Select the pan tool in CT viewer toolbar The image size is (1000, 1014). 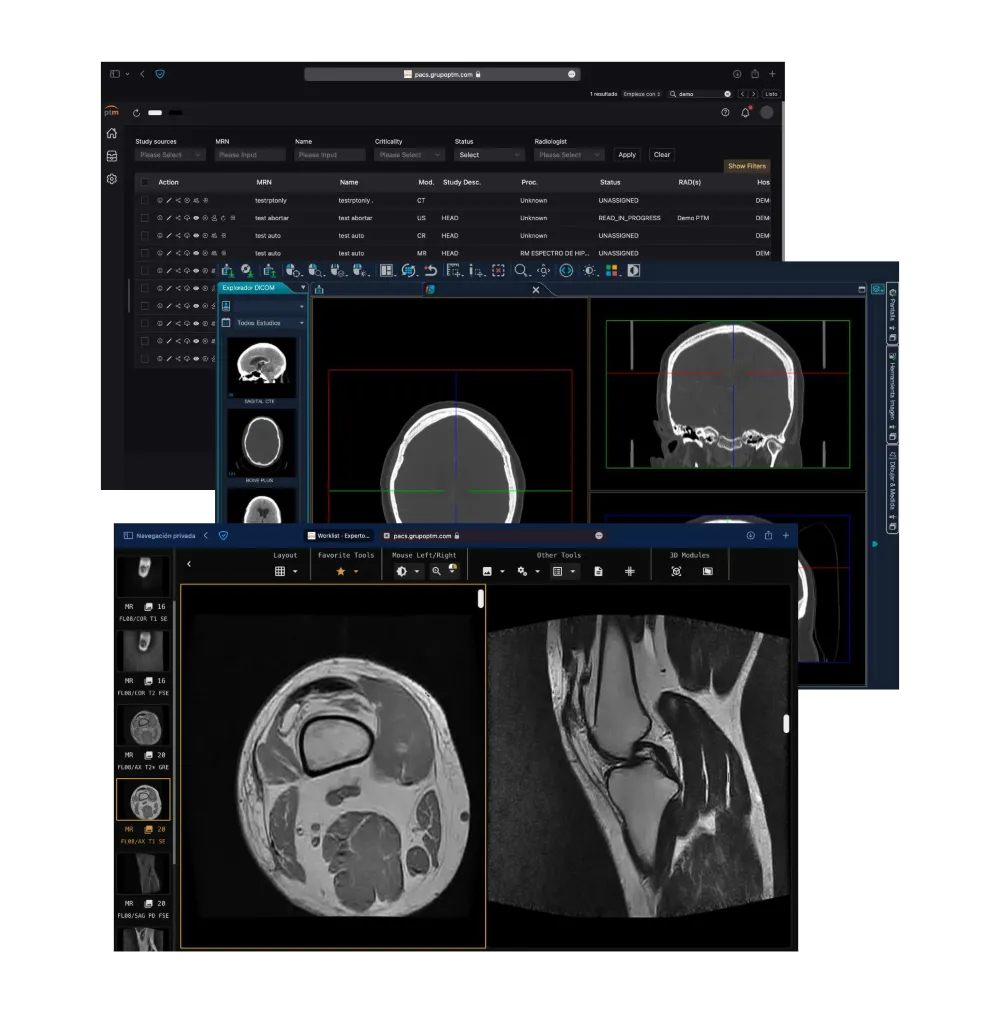(x=544, y=270)
